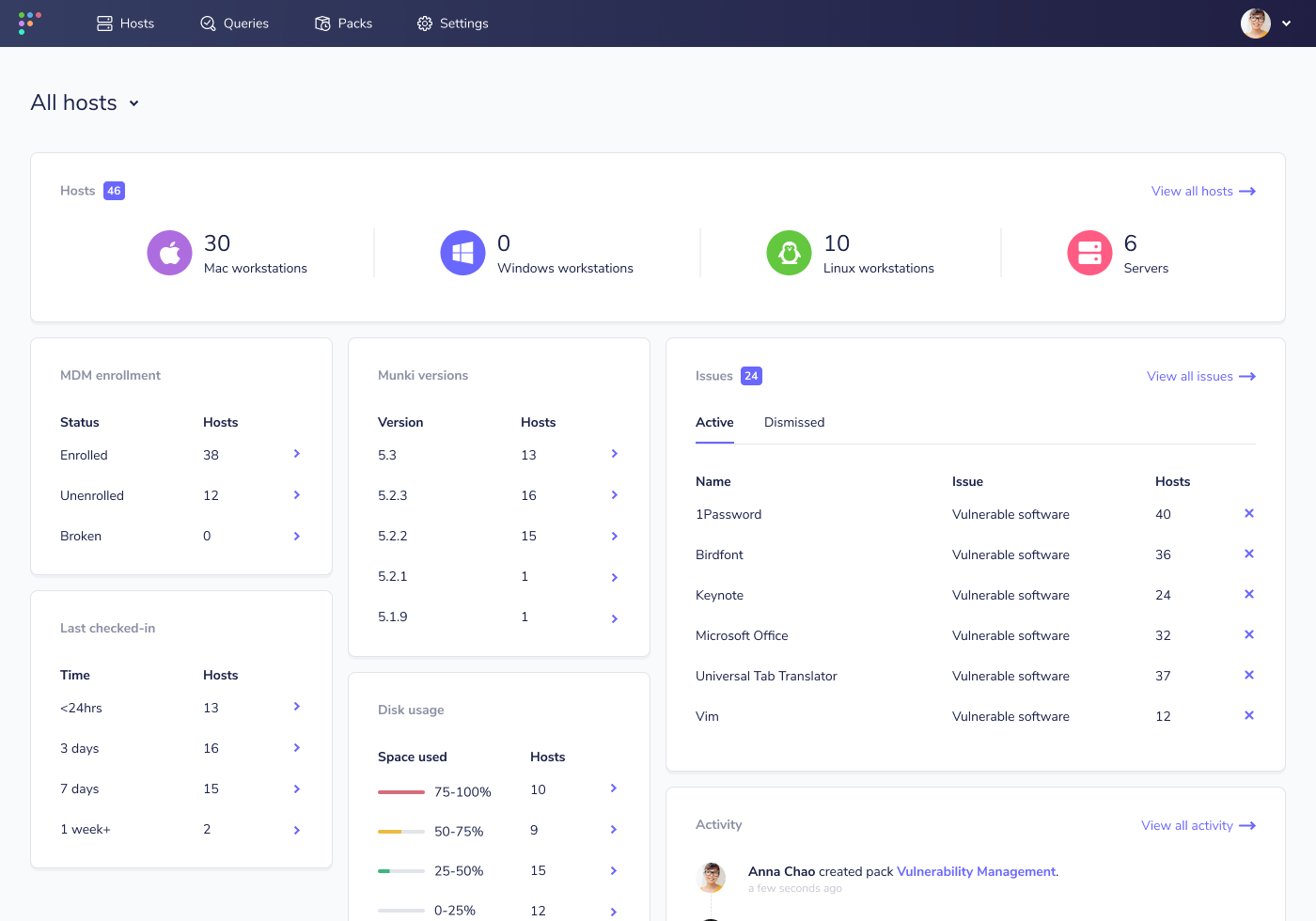Viewport: 1316px width, 921px height.
Task: Dismiss the 1Password vulnerable software issue
Action: pos(1249,513)
